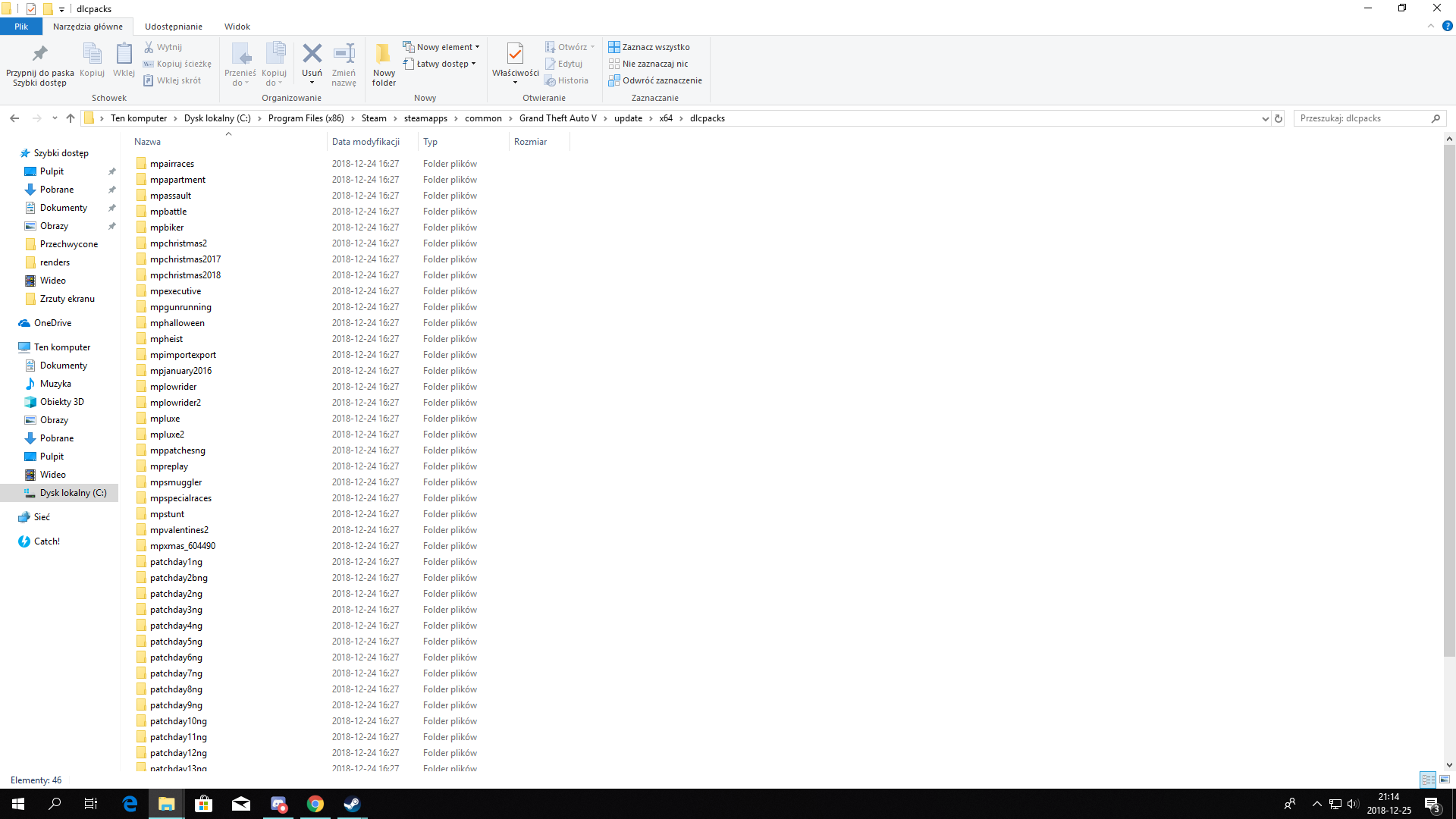Switch to the Widok ribbon tab
The width and height of the screenshot is (1456, 819).
[x=237, y=26]
